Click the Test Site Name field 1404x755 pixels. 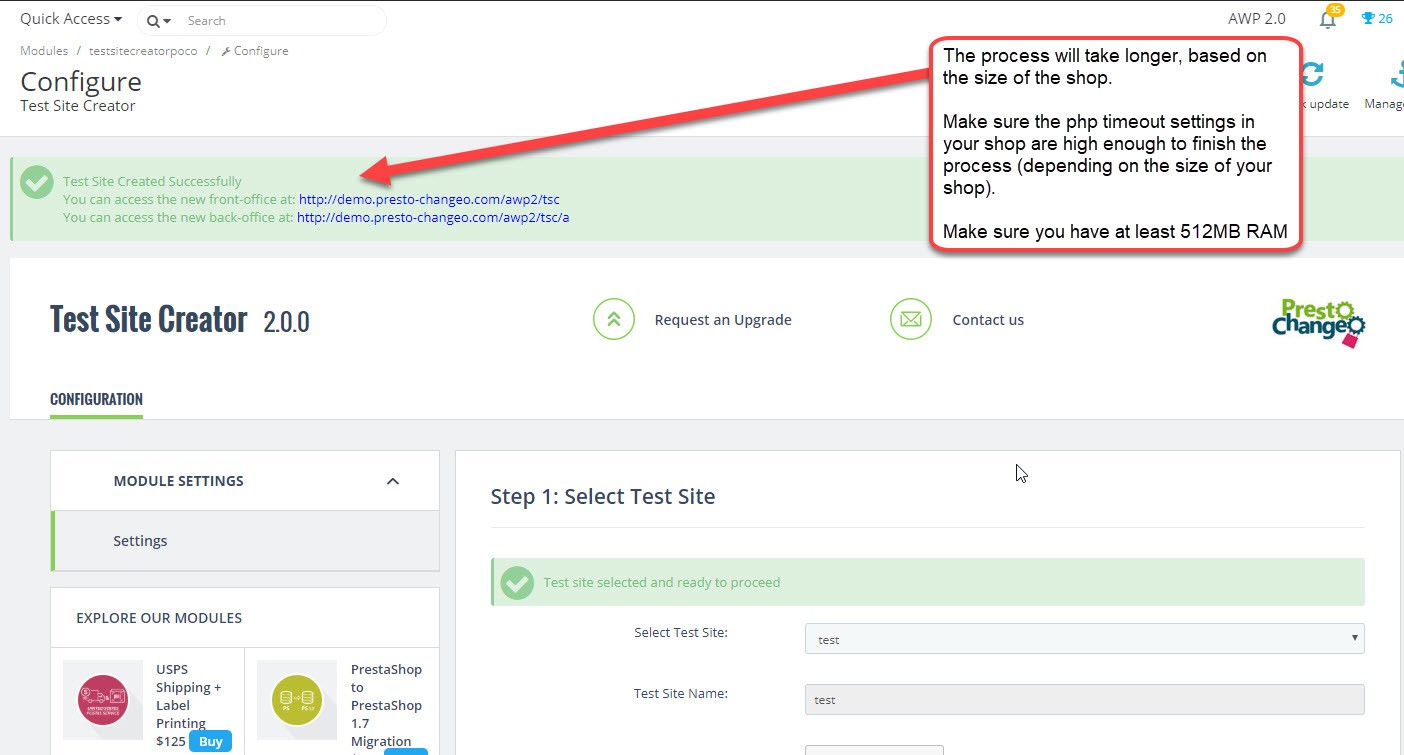1084,699
